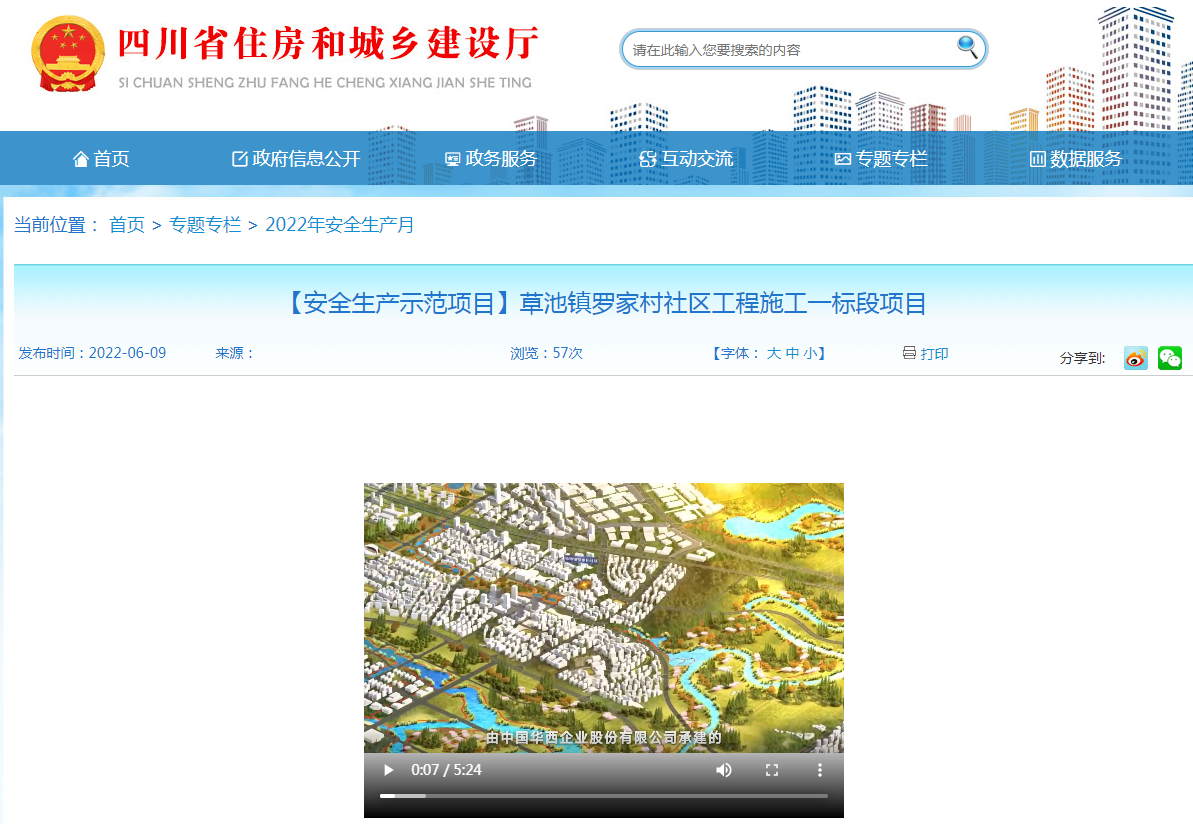Open 互动交流 navigation item
The height and width of the screenshot is (824, 1193).
pyautogui.click(x=686, y=159)
